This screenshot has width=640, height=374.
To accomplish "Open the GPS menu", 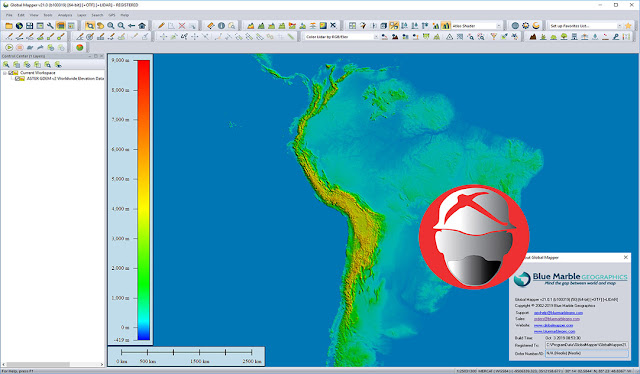I will click(x=112, y=15).
